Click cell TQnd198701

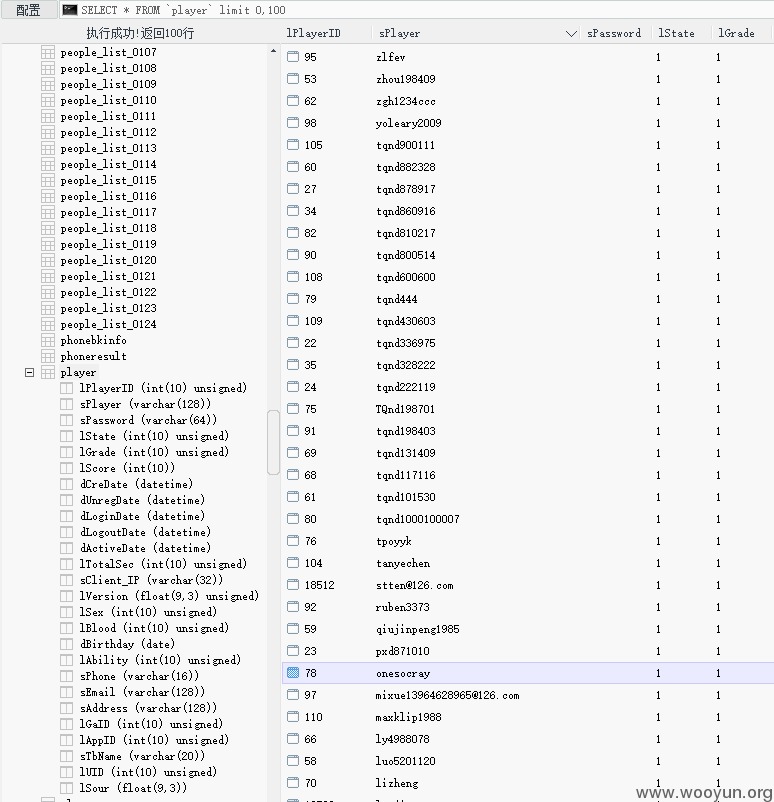pos(406,409)
